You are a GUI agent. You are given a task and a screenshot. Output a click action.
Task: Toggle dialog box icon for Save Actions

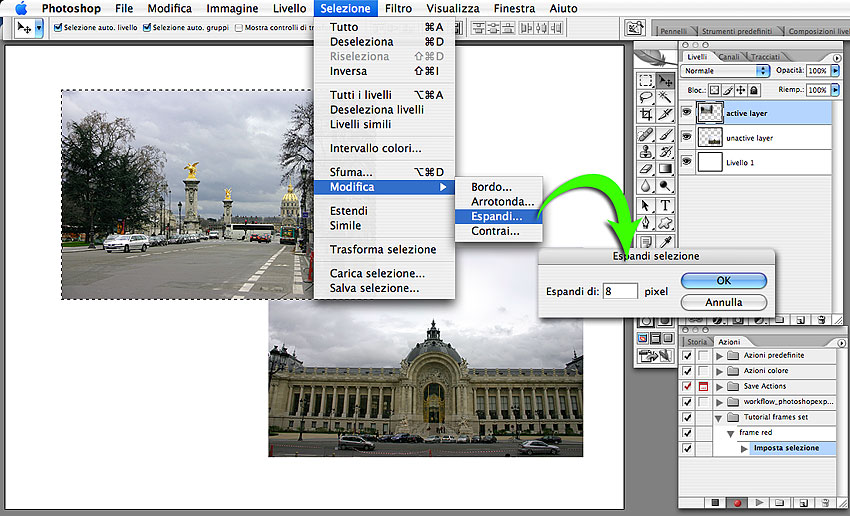point(703,386)
